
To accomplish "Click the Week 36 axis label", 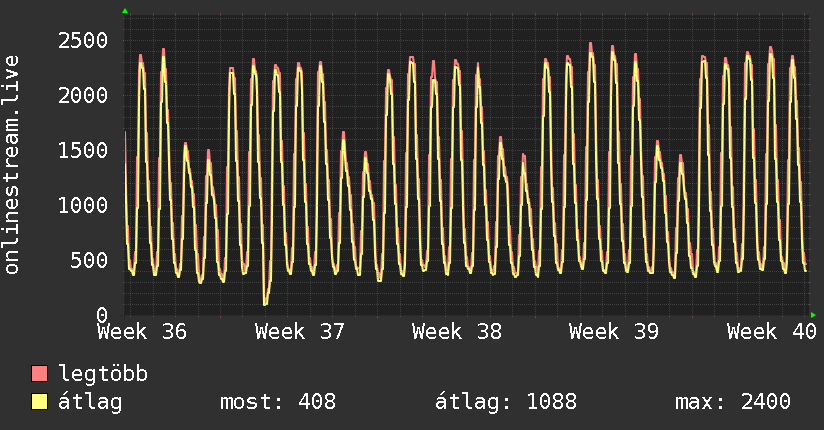I will pos(142,332).
